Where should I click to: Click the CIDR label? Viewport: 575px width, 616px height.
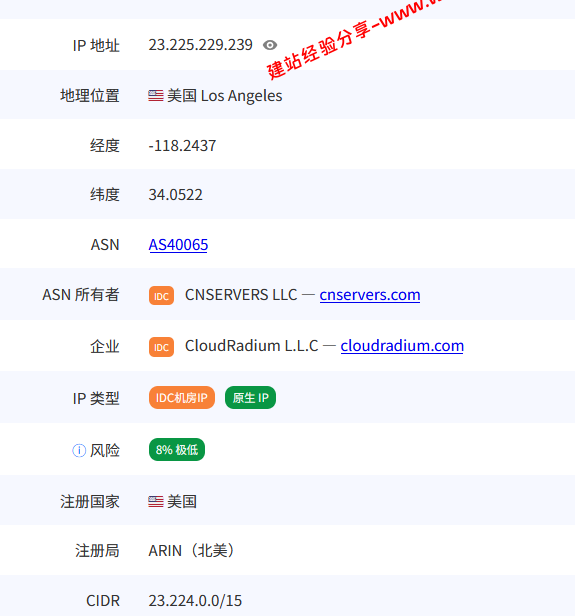click(x=103, y=601)
